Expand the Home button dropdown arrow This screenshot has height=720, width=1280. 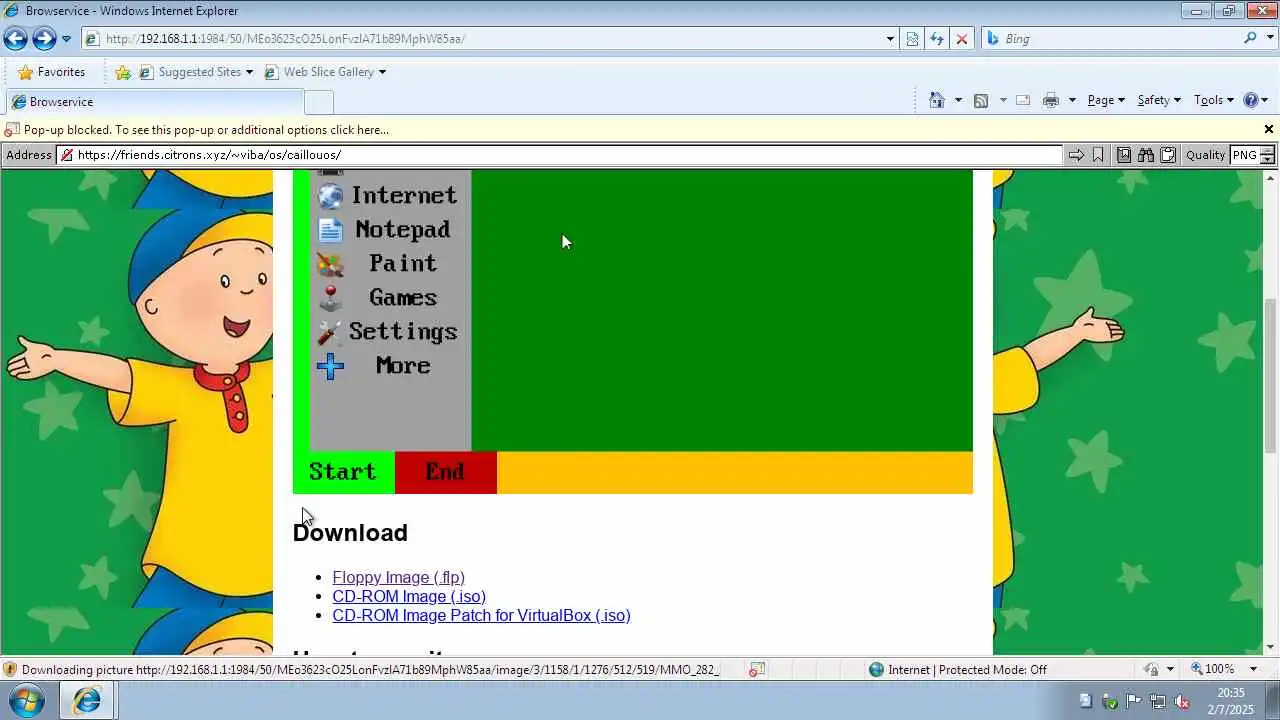(958, 100)
